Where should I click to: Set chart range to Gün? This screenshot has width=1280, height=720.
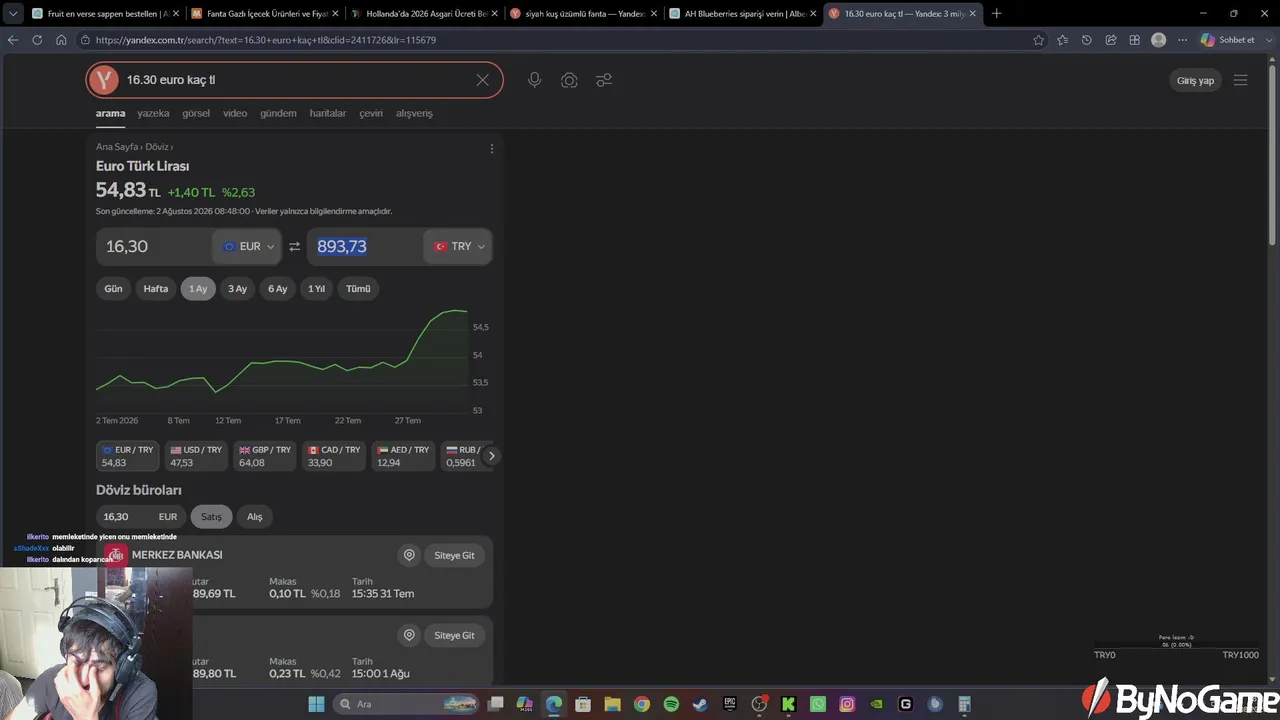tap(113, 289)
